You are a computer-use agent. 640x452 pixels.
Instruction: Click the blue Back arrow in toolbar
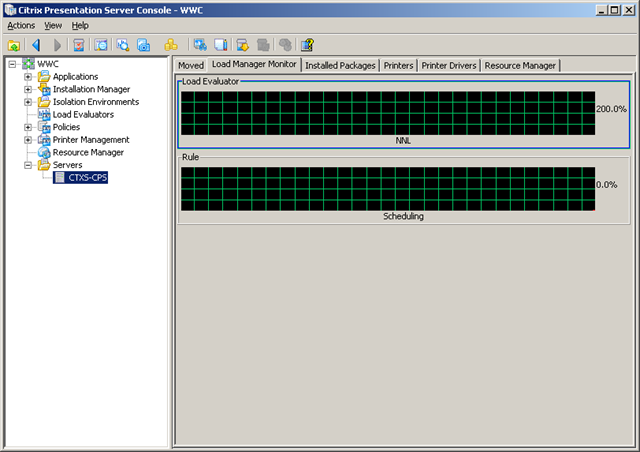[37, 45]
